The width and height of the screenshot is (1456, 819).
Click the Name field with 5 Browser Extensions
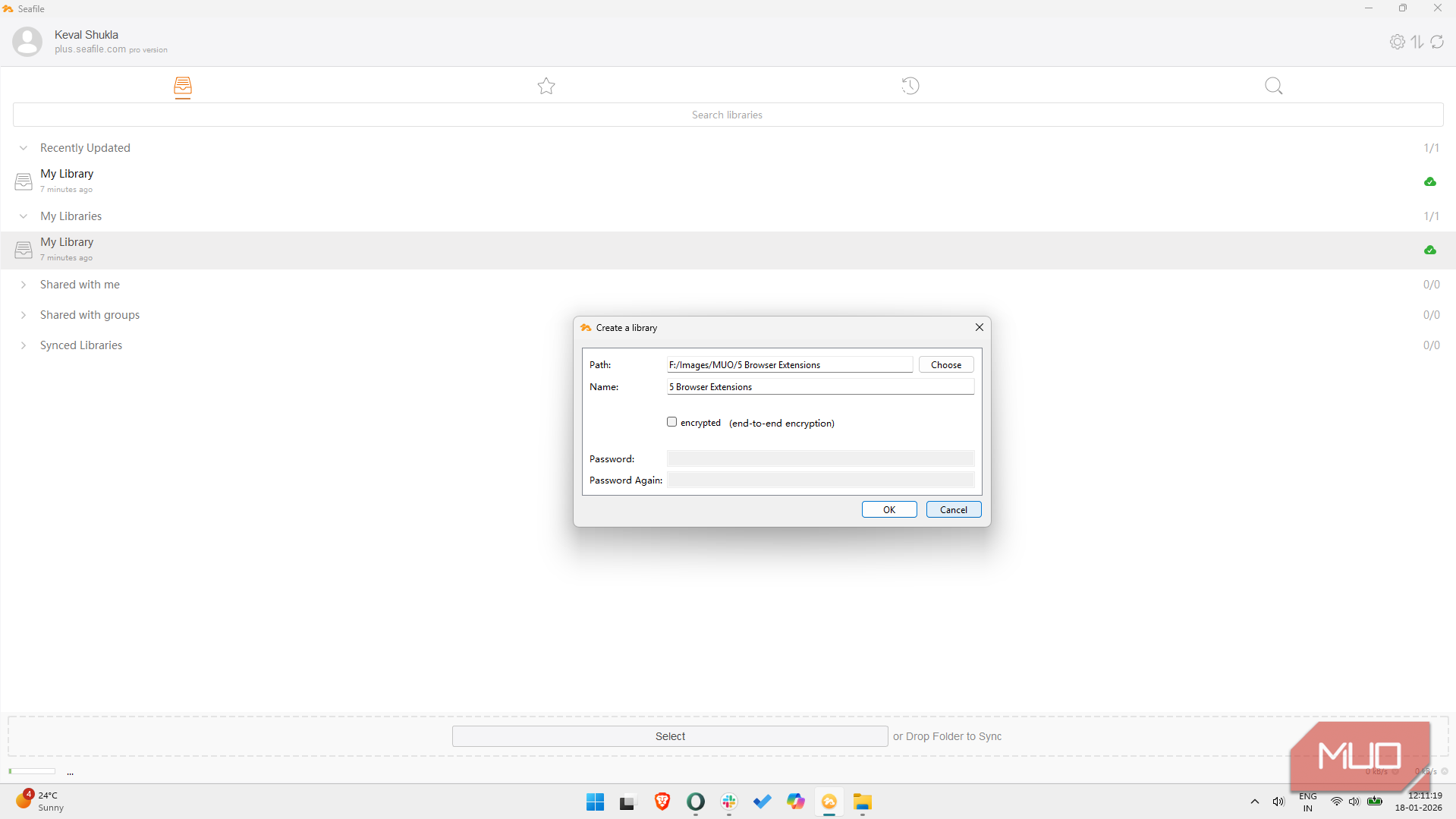[820, 386]
